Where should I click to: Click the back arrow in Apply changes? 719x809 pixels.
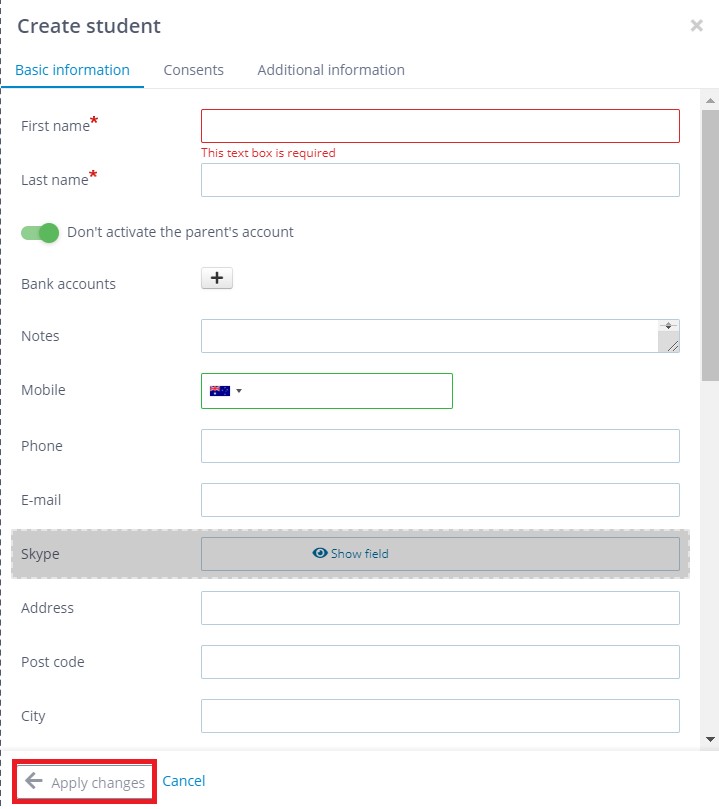pyautogui.click(x=34, y=781)
